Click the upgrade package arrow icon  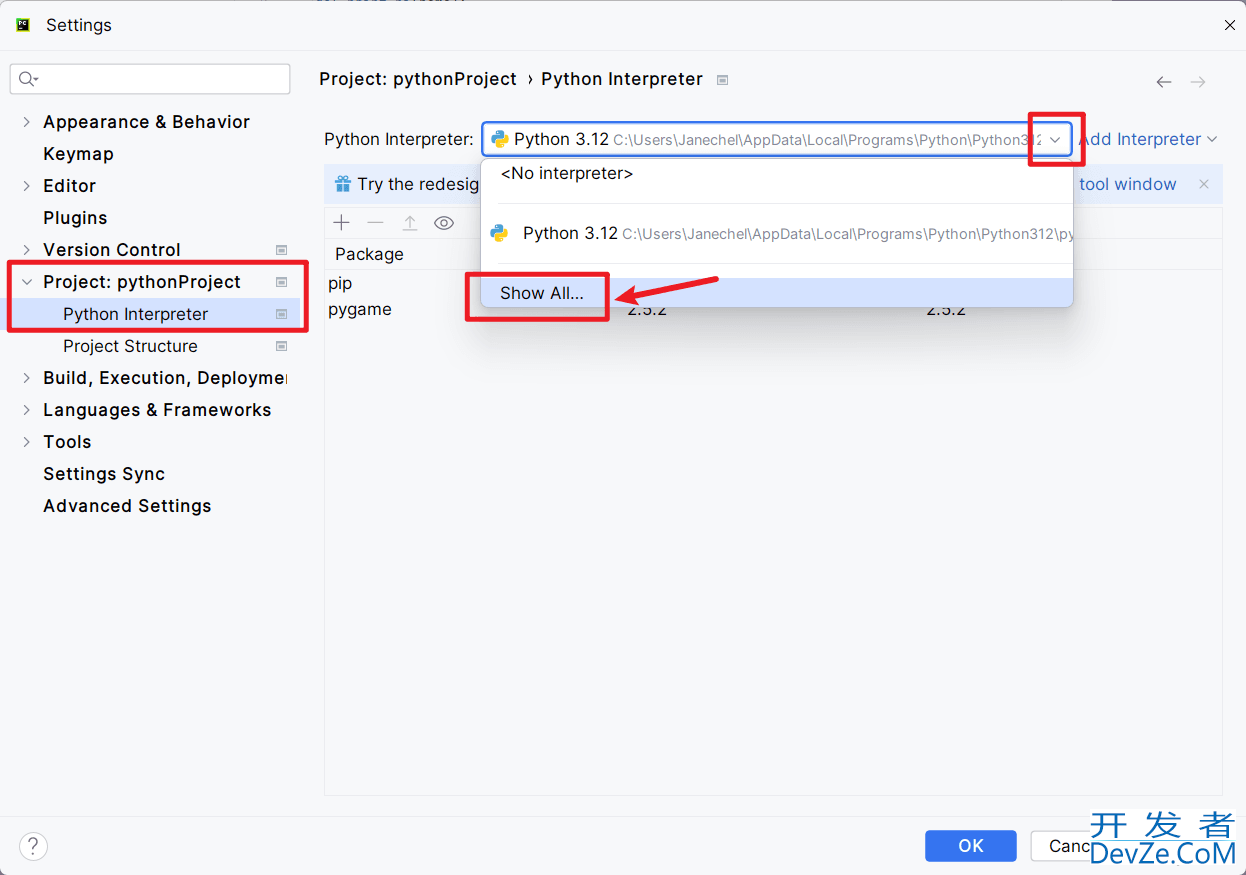point(410,223)
